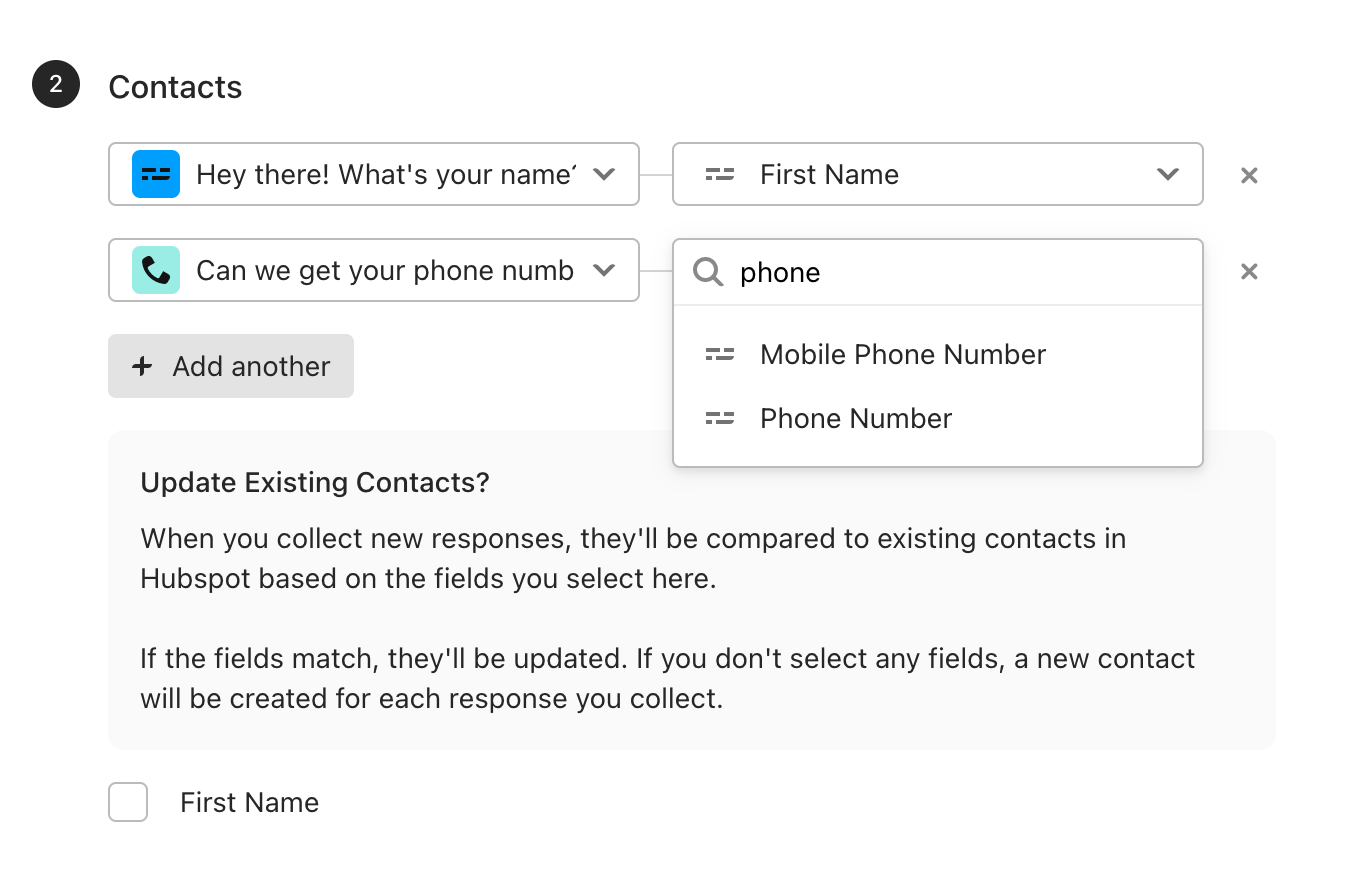Click the icon beside Phone Number option
Image resolution: width=1370 pixels, height=878 pixels.
click(x=720, y=418)
